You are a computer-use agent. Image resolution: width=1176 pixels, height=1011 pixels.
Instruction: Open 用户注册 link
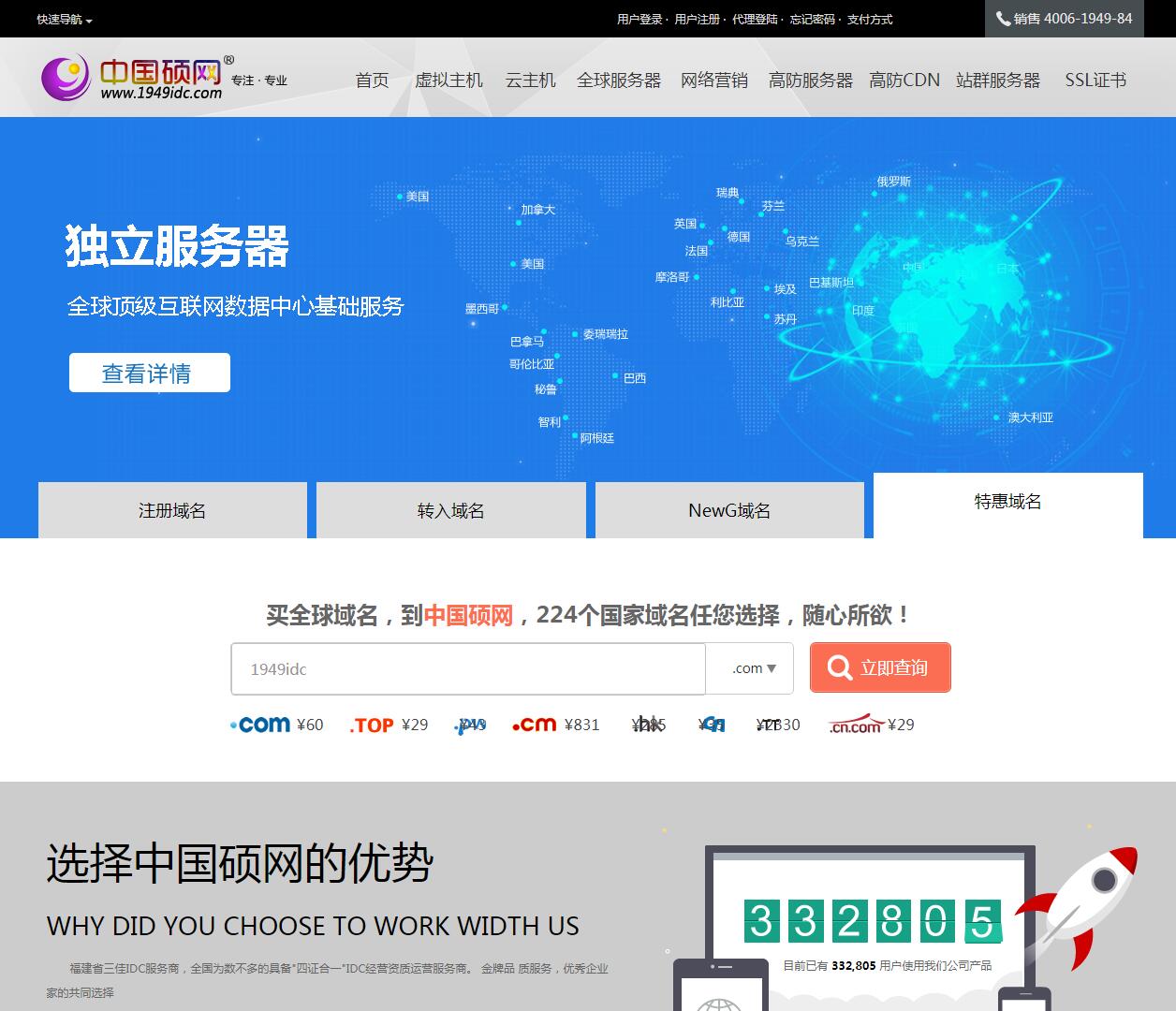698,19
